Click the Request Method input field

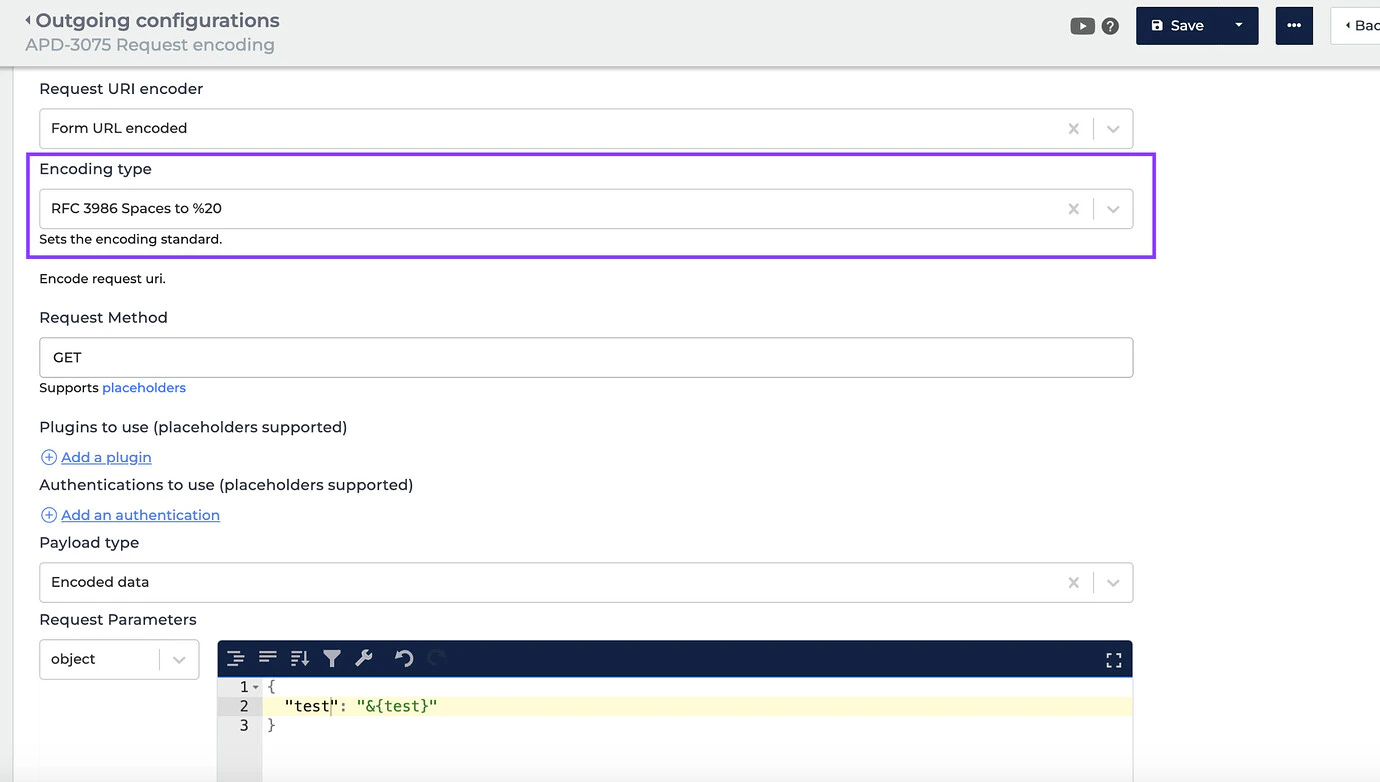click(x=586, y=357)
